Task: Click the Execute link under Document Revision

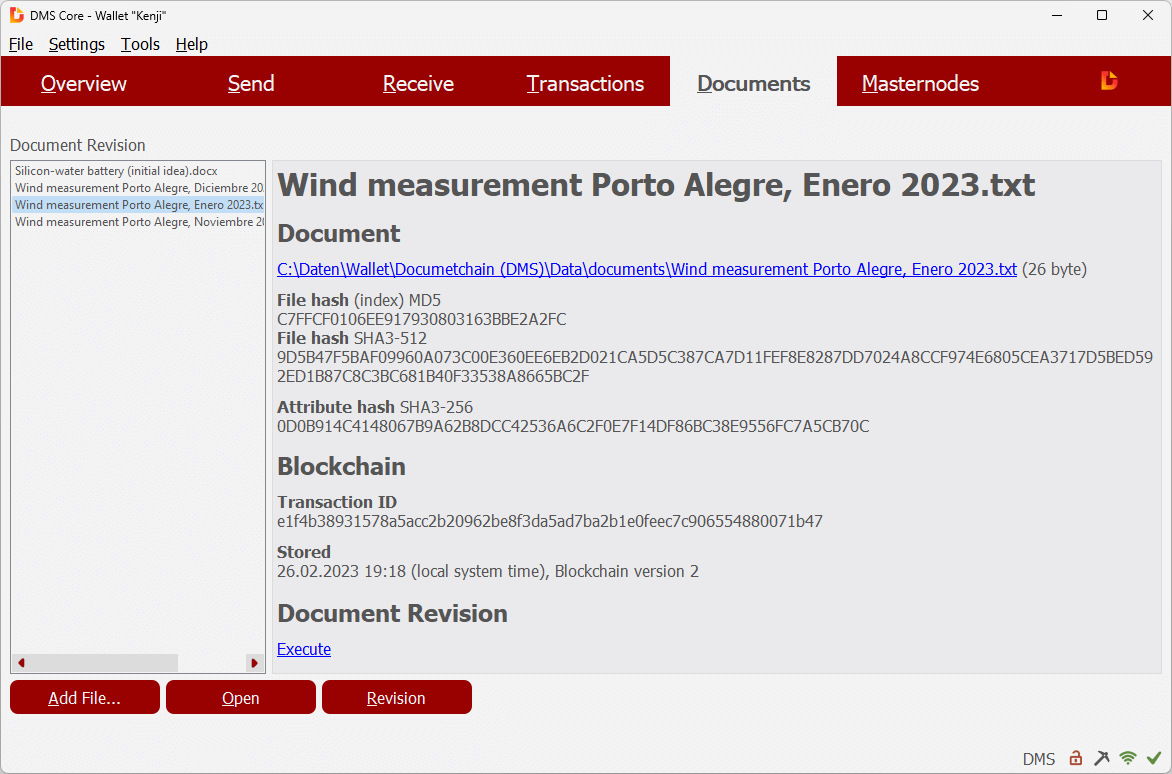Action: (303, 649)
